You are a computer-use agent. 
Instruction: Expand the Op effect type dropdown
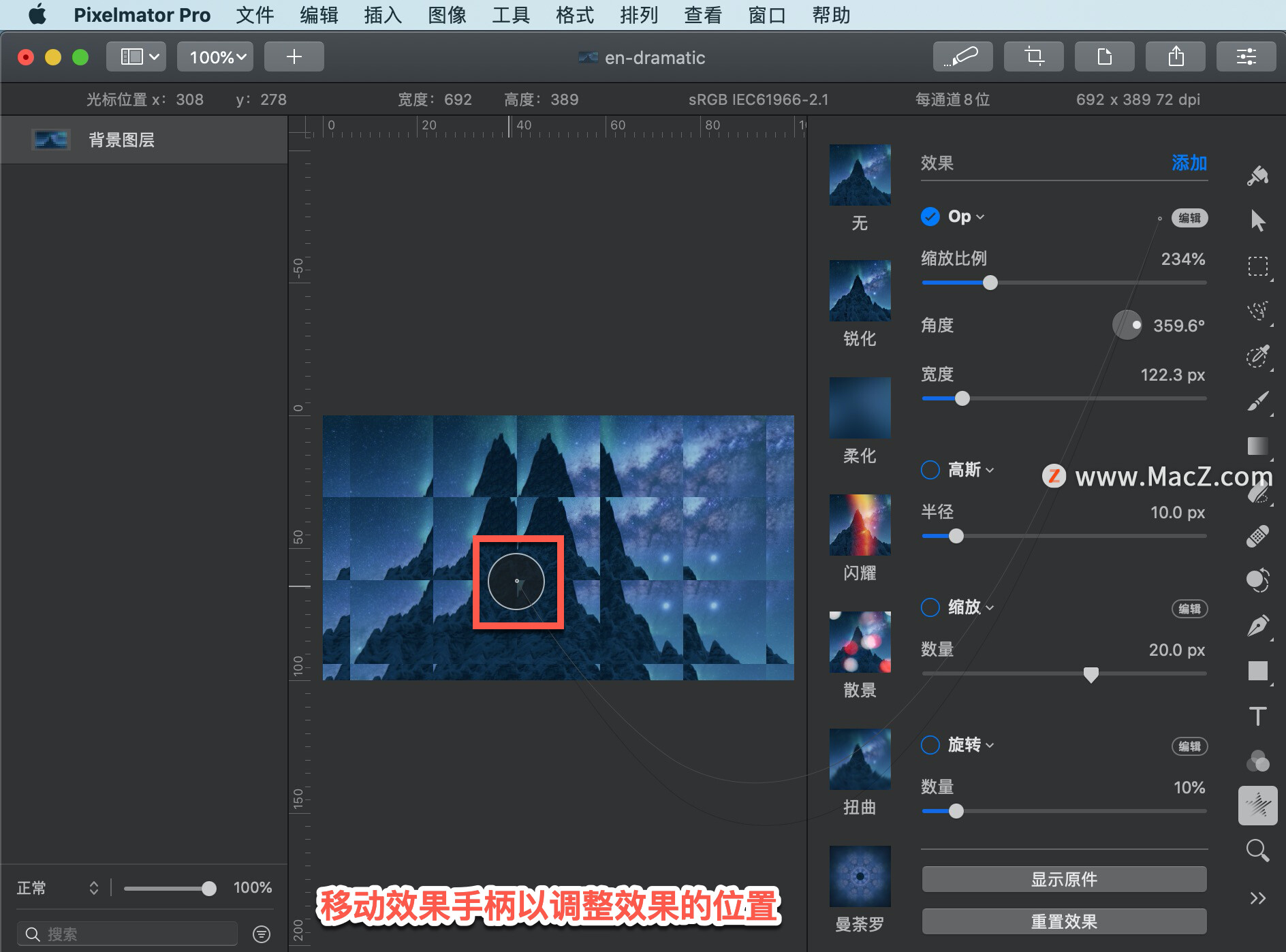pos(967,217)
